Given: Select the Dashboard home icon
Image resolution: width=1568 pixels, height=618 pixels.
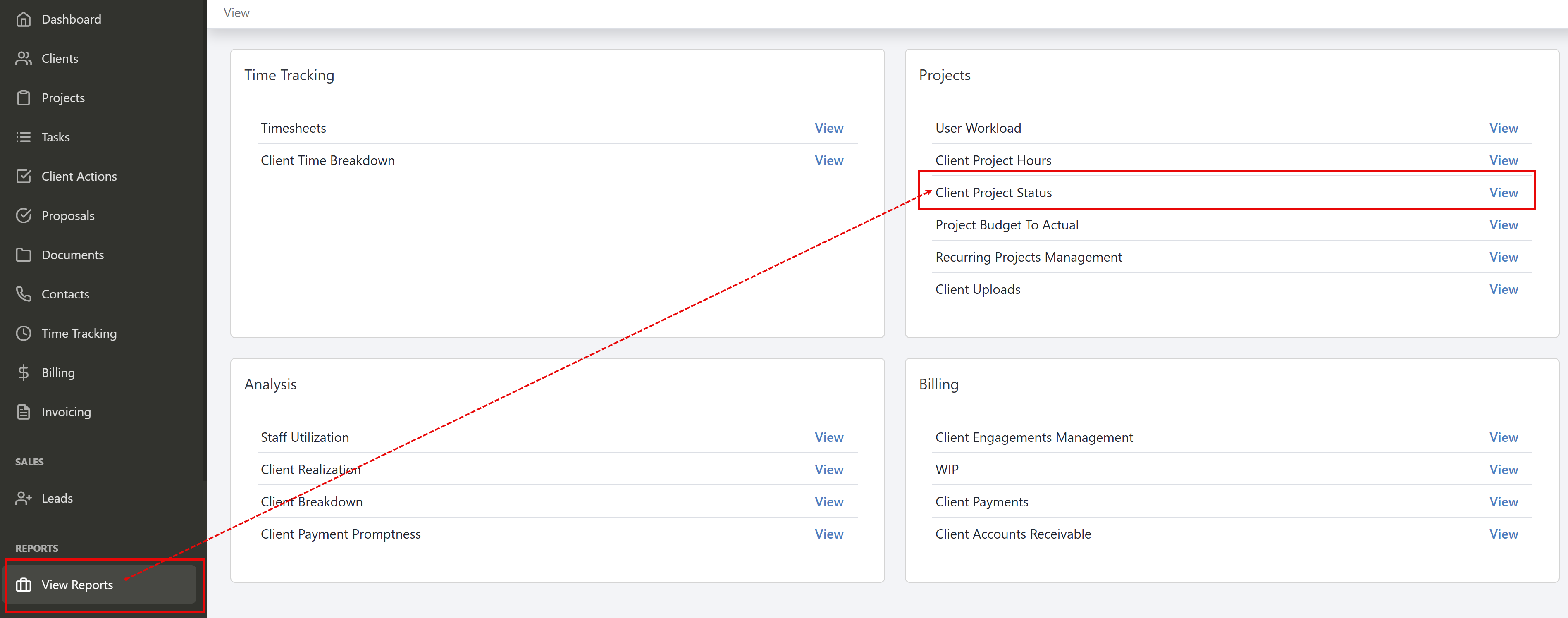Looking at the screenshot, I should click(x=24, y=19).
